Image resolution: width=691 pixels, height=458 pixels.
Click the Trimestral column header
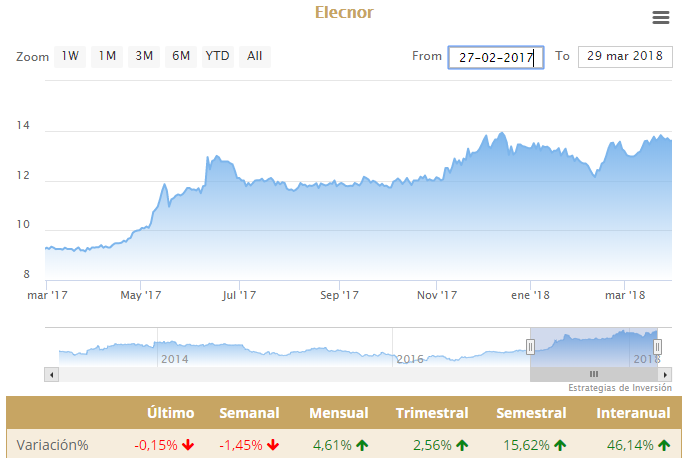click(432, 413)
